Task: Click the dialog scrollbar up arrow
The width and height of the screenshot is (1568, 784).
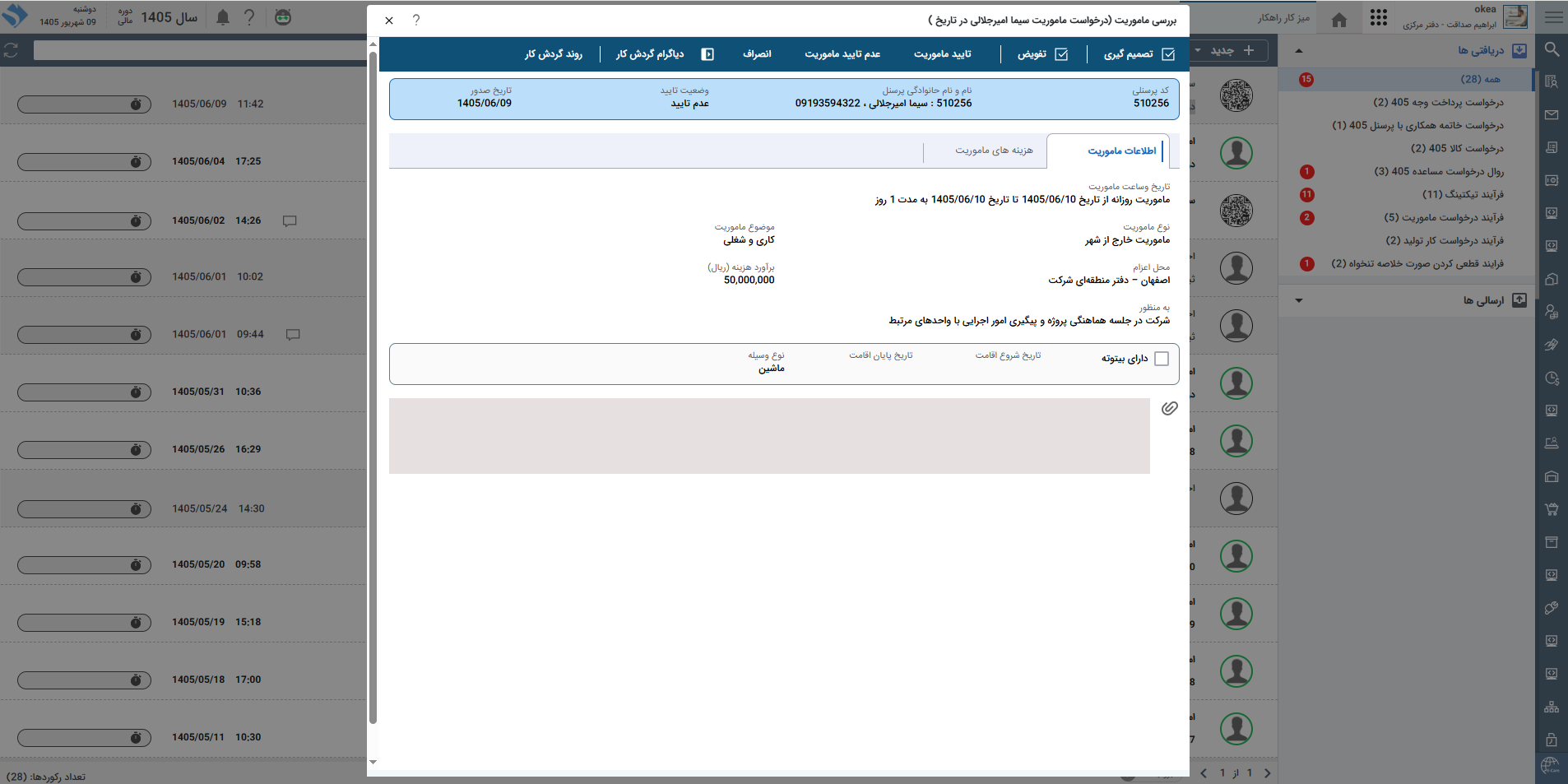Action: [373, 44]
